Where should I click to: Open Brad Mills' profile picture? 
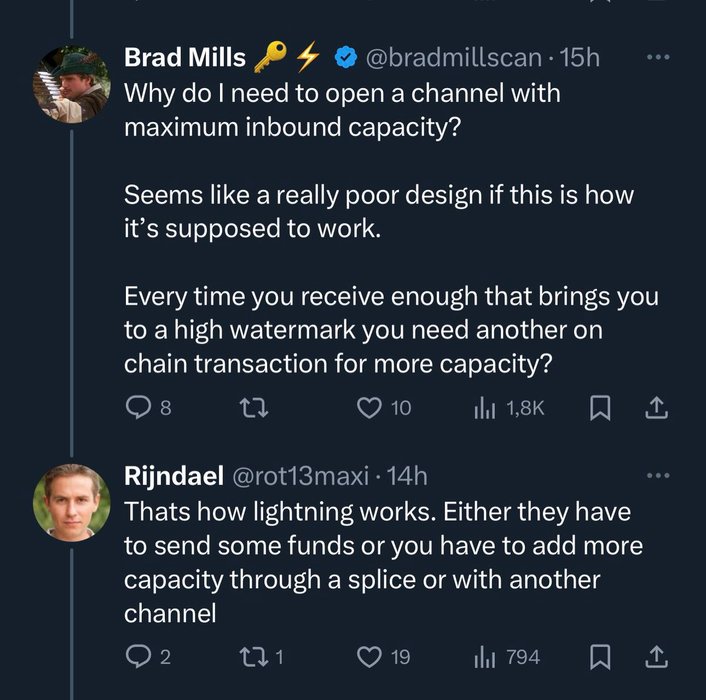71,84
